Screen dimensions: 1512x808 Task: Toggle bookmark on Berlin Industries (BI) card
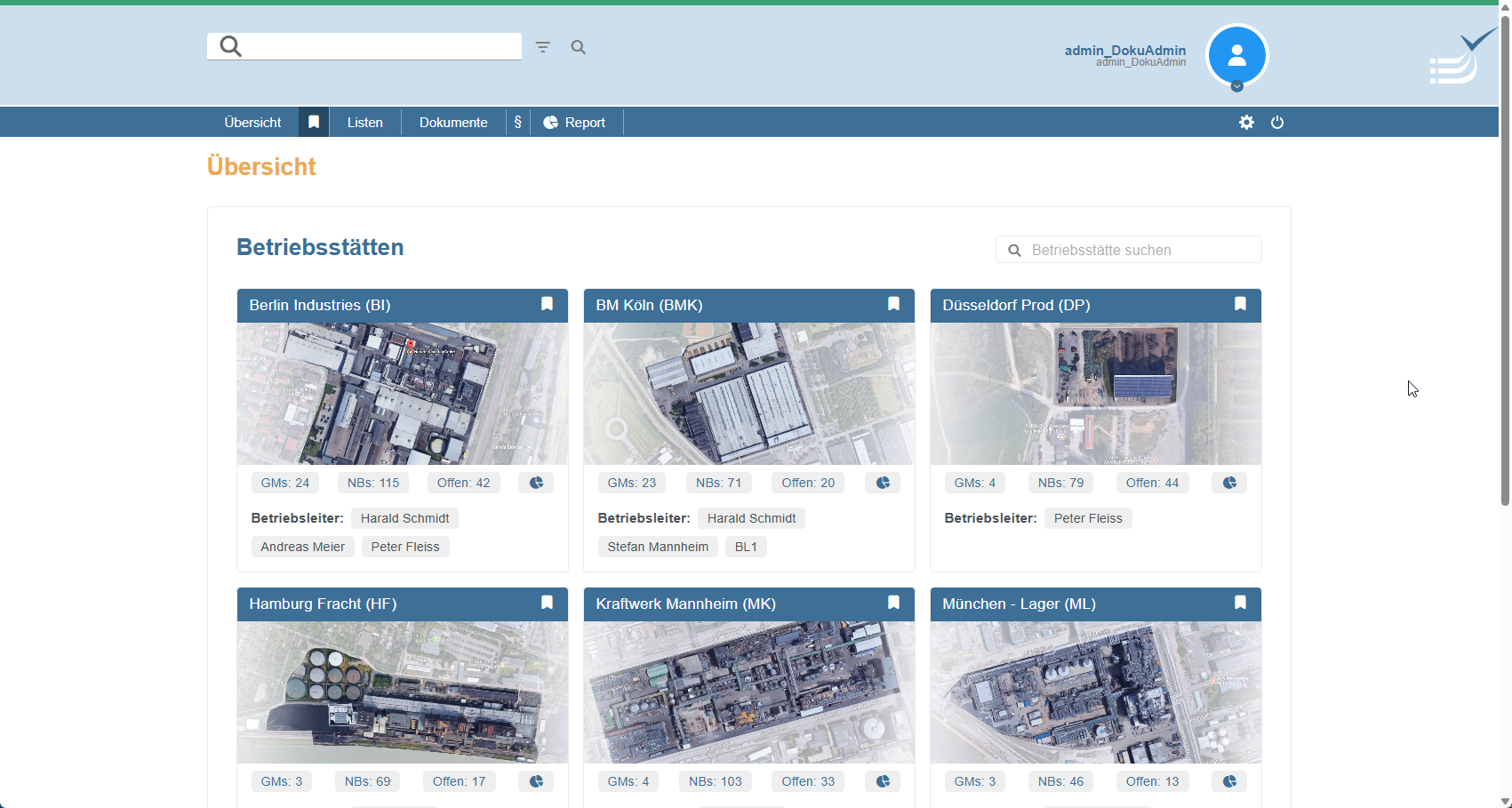coord(548,304)
